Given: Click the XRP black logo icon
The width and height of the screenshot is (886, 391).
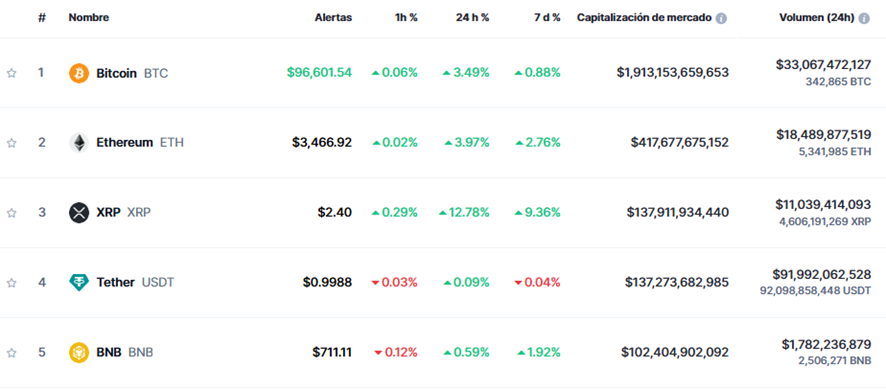Looking at the screenshot, I should (79, 213).
